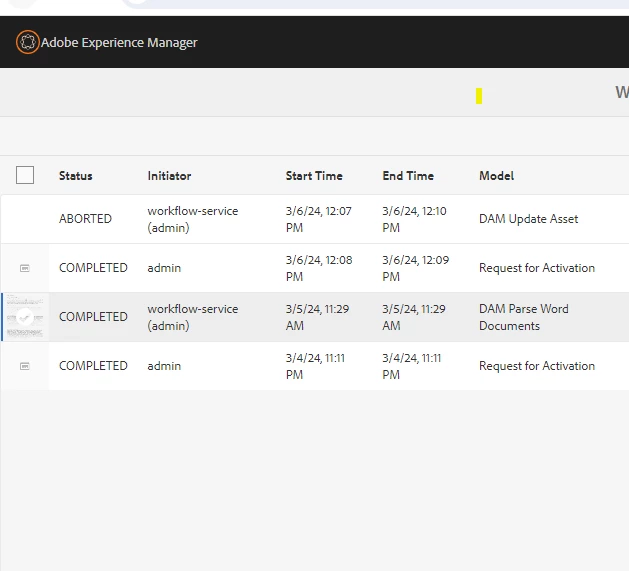Sort by the Model column header
The height and width of the screenshot is (571, 629).
click(497, 176)
